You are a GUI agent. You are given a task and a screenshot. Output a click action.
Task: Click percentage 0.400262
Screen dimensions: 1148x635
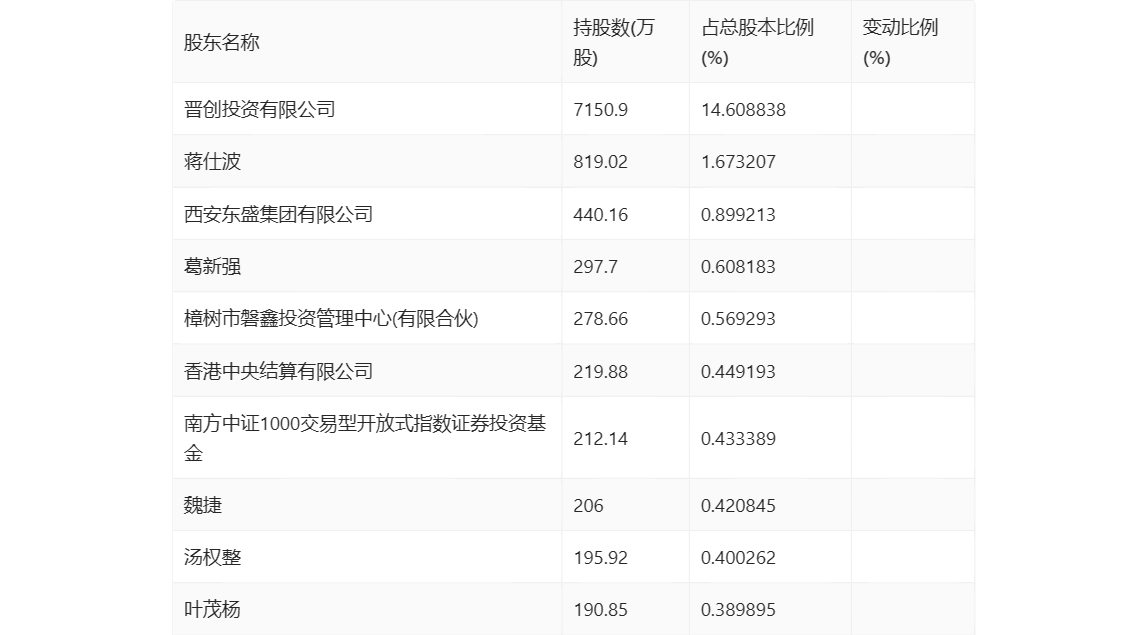click(x=738, y=557)
